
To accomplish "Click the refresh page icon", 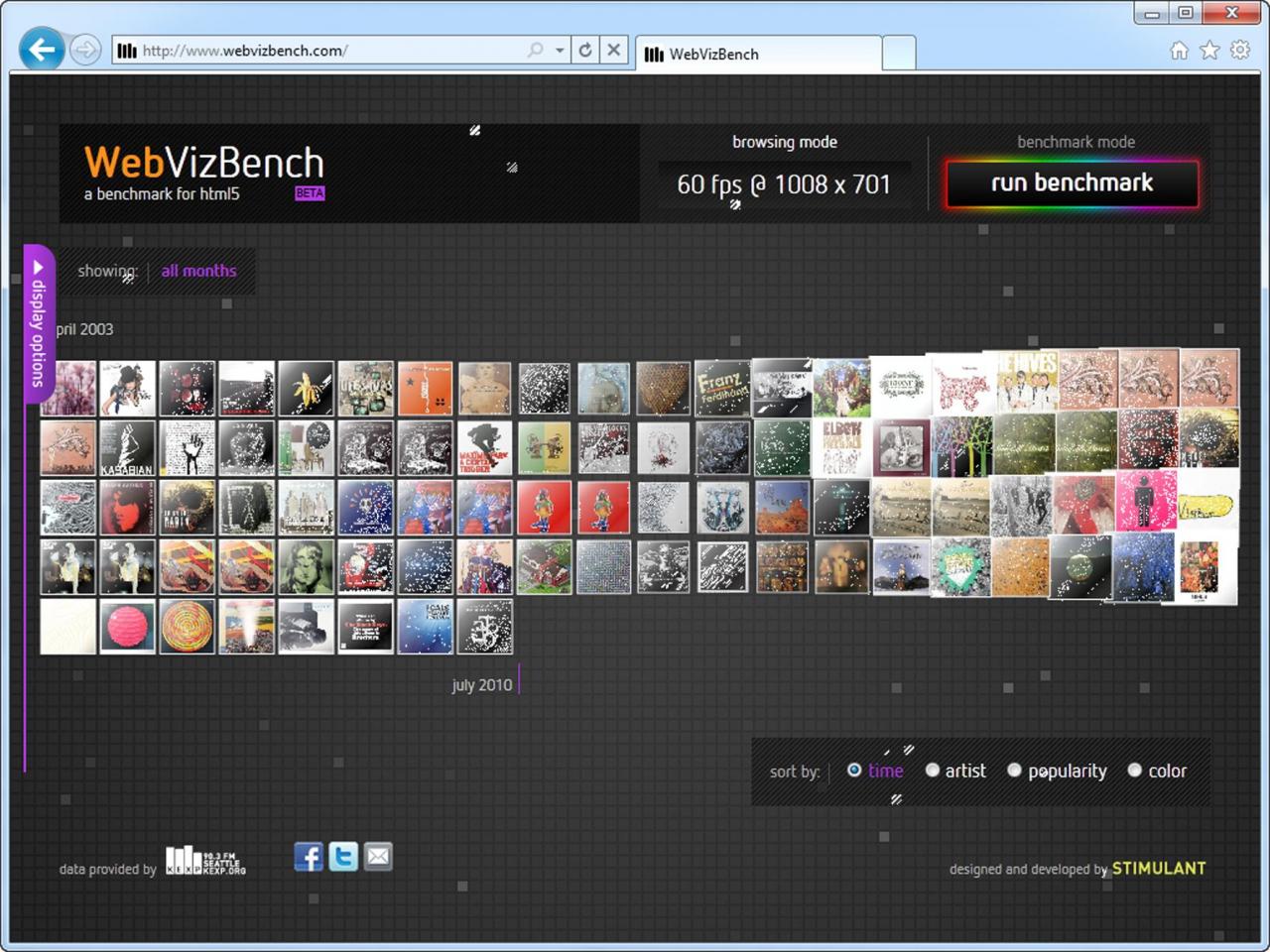I will tap(585, 50).
